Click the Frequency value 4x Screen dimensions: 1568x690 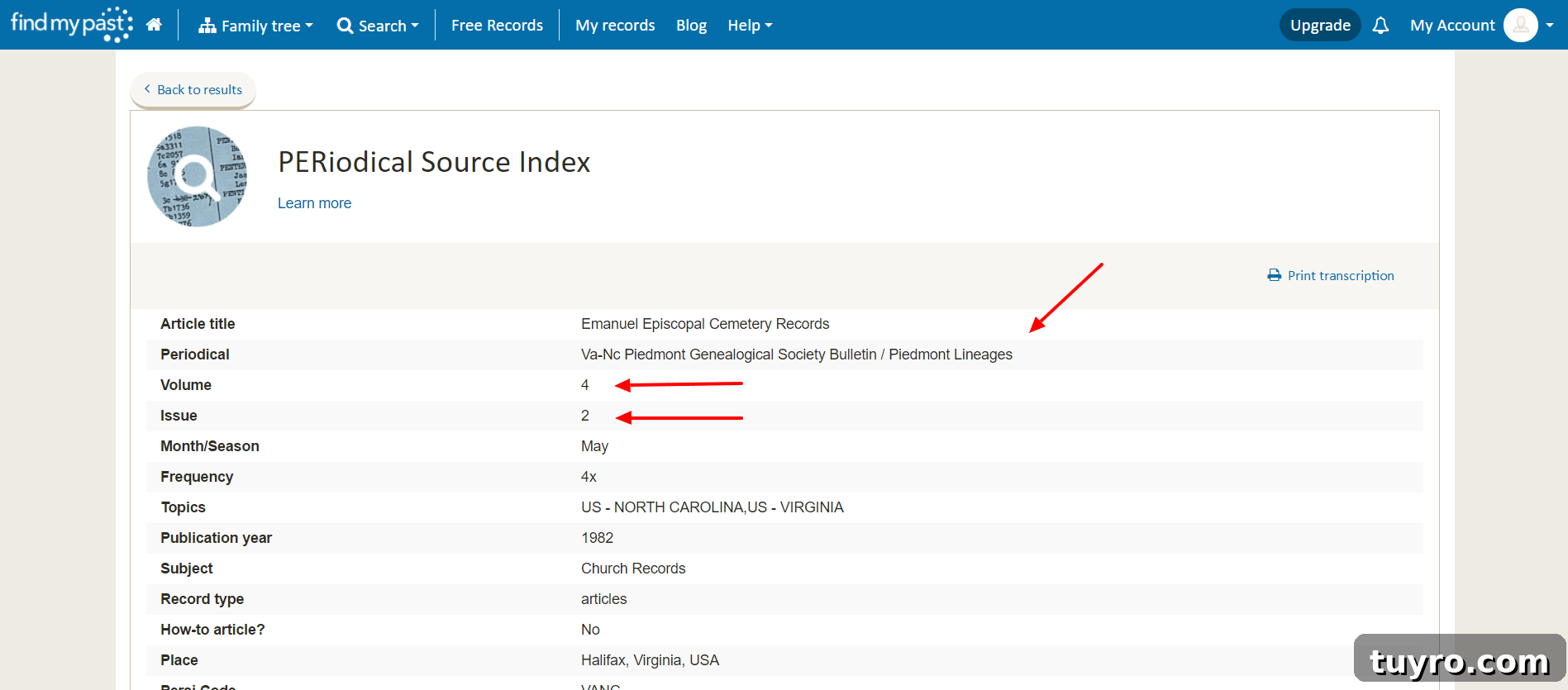[x=589, y=477]
